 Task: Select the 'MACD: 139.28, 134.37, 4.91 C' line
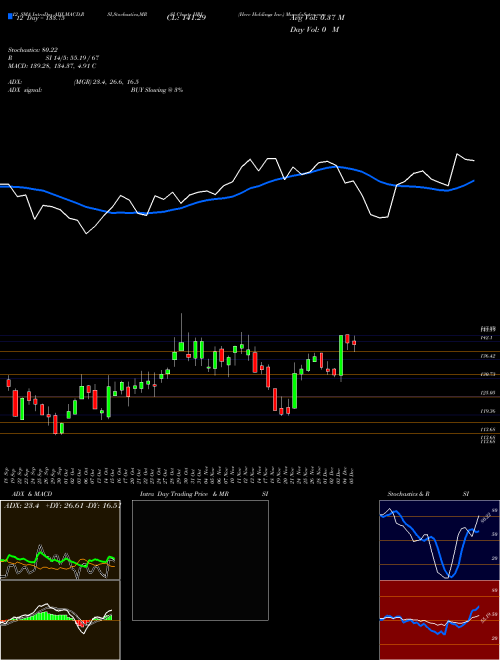coord(52,66)
